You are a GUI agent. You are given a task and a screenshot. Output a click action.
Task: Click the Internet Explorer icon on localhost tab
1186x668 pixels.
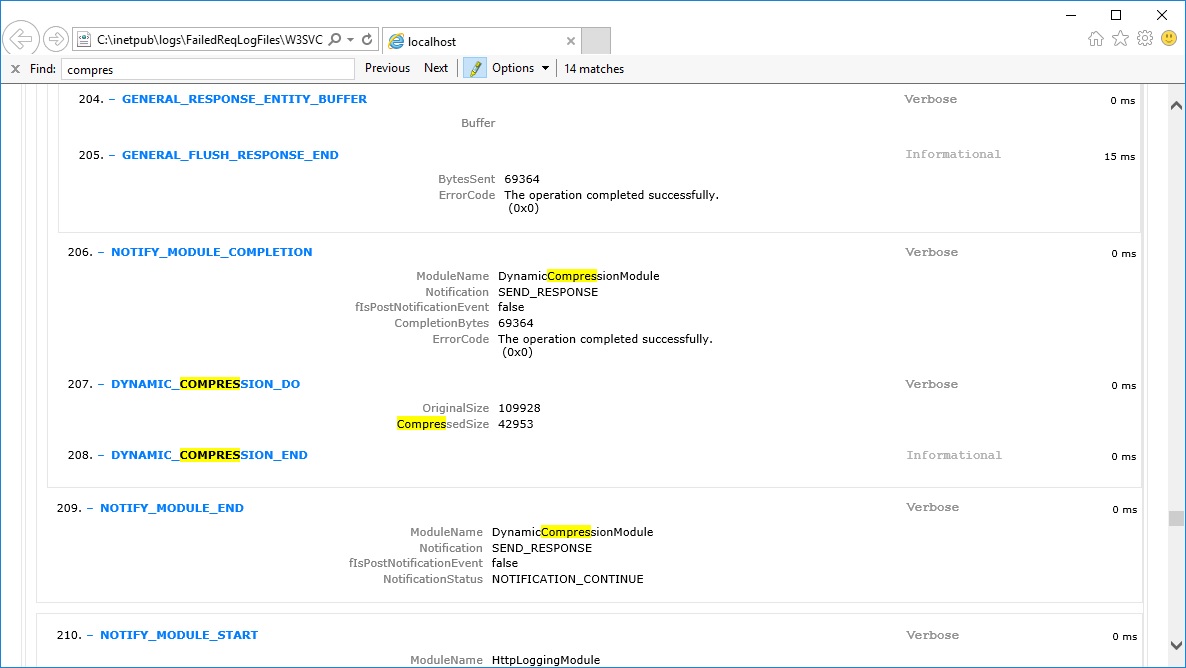click(396, 42)
